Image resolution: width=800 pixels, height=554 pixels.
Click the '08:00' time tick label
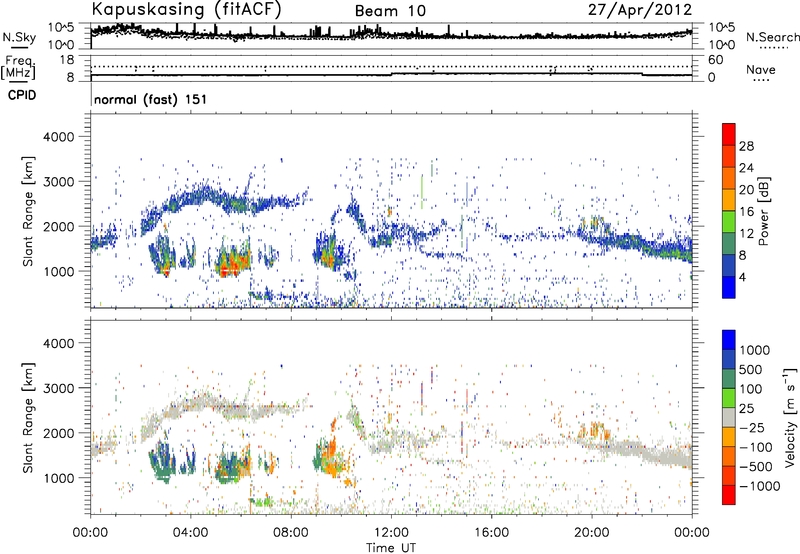click(291, 533)
